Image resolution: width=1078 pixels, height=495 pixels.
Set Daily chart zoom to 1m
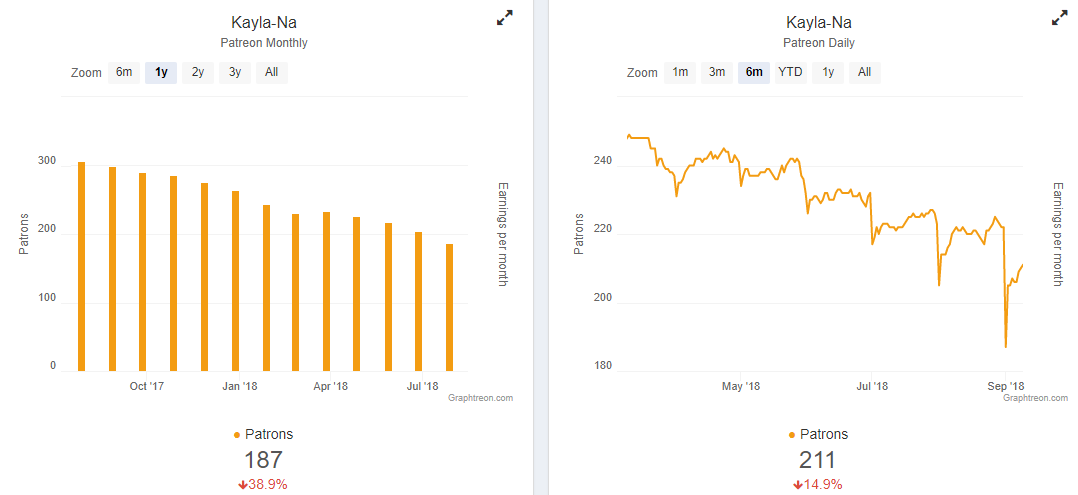(x=680, y=72)
